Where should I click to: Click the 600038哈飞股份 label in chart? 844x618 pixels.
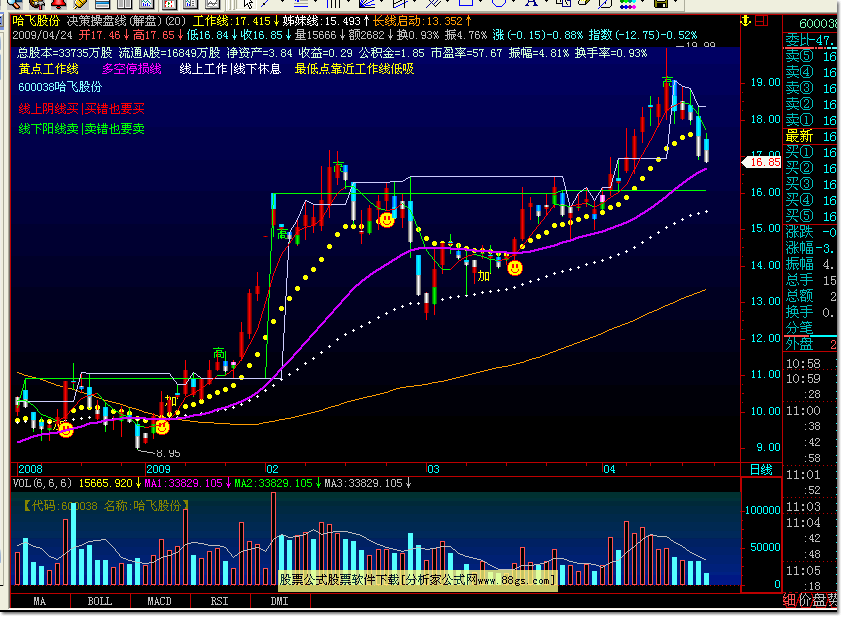(60, 87)
